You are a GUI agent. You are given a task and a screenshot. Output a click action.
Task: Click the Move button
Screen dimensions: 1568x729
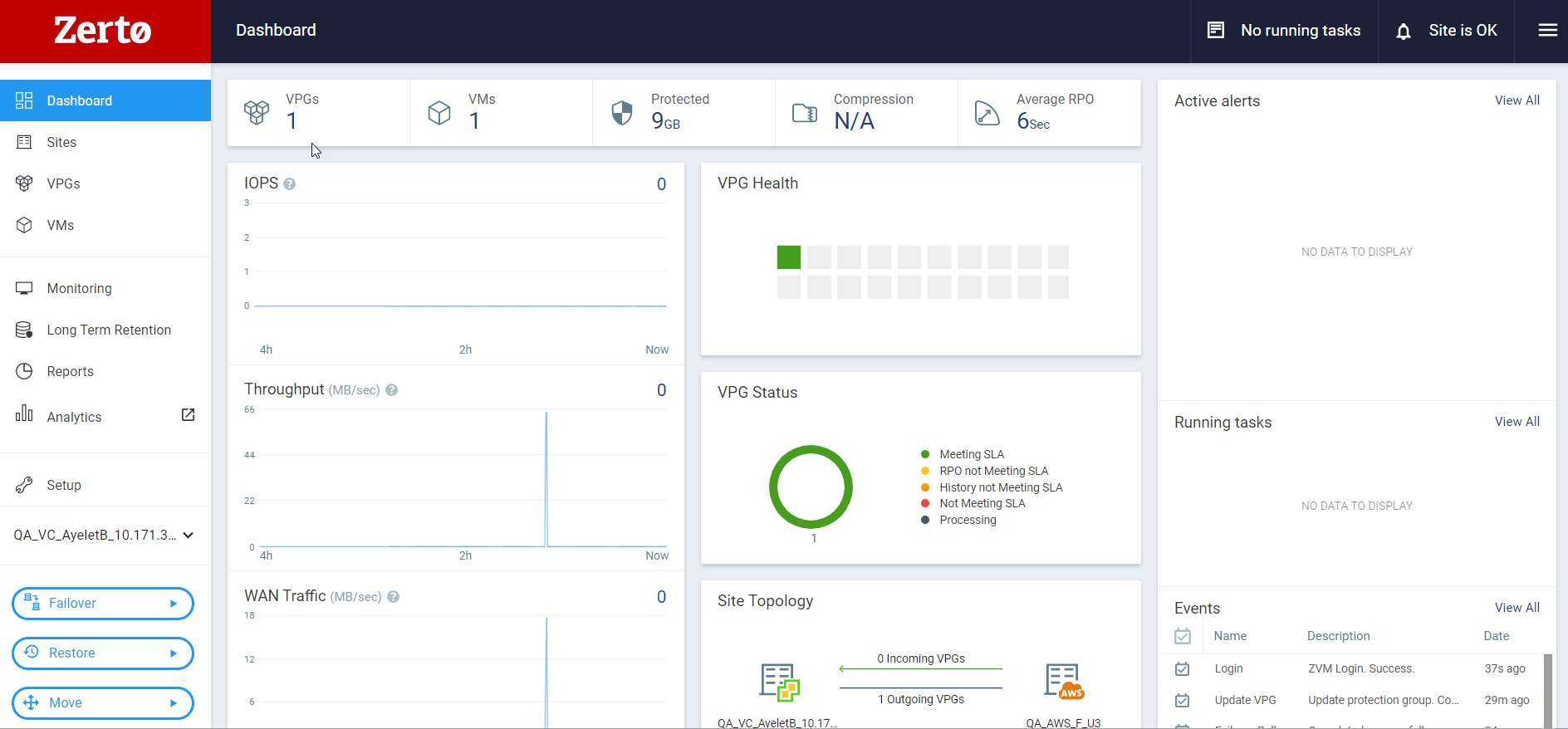tap(103, 703)
